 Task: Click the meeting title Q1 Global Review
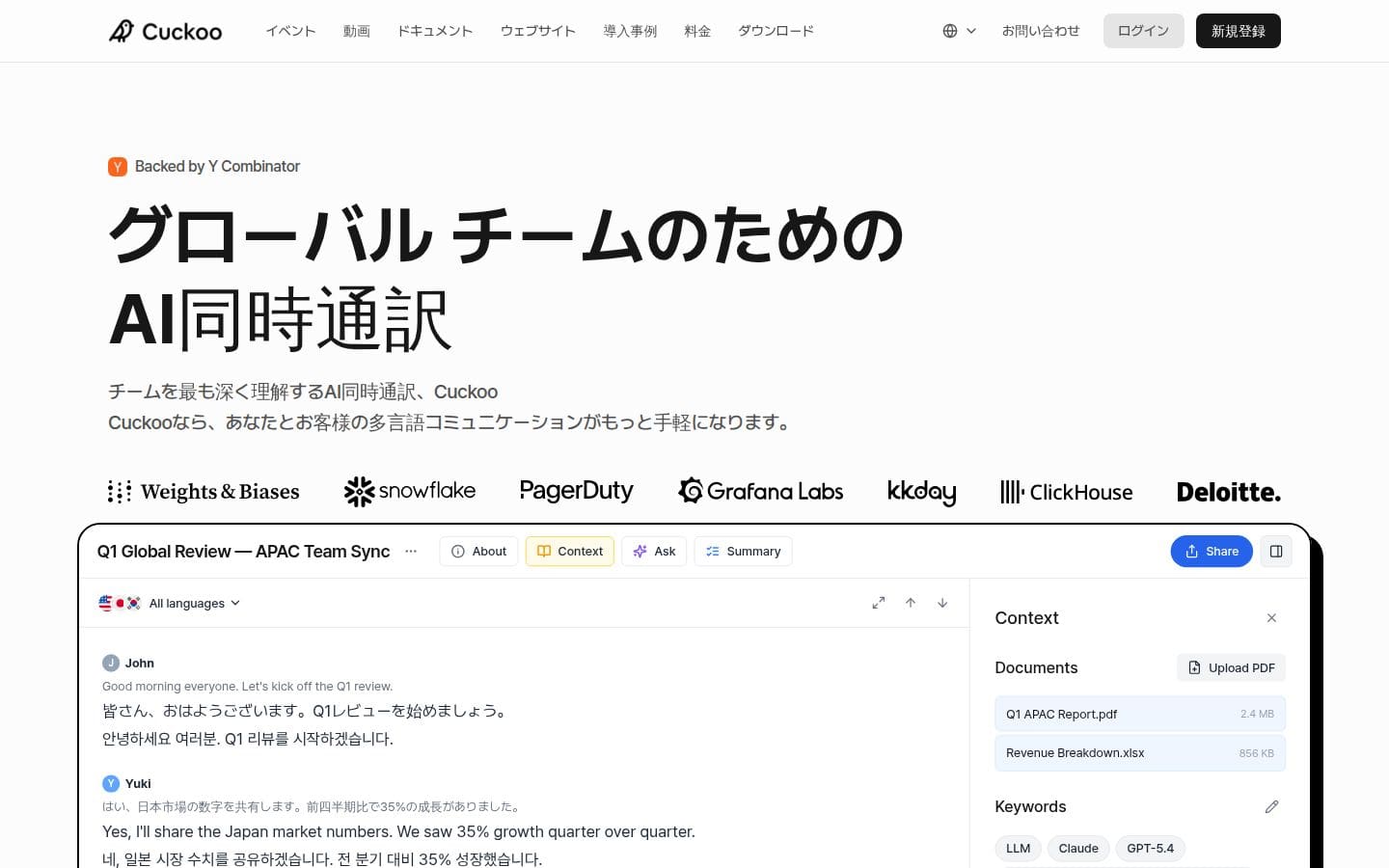(244, 552)
